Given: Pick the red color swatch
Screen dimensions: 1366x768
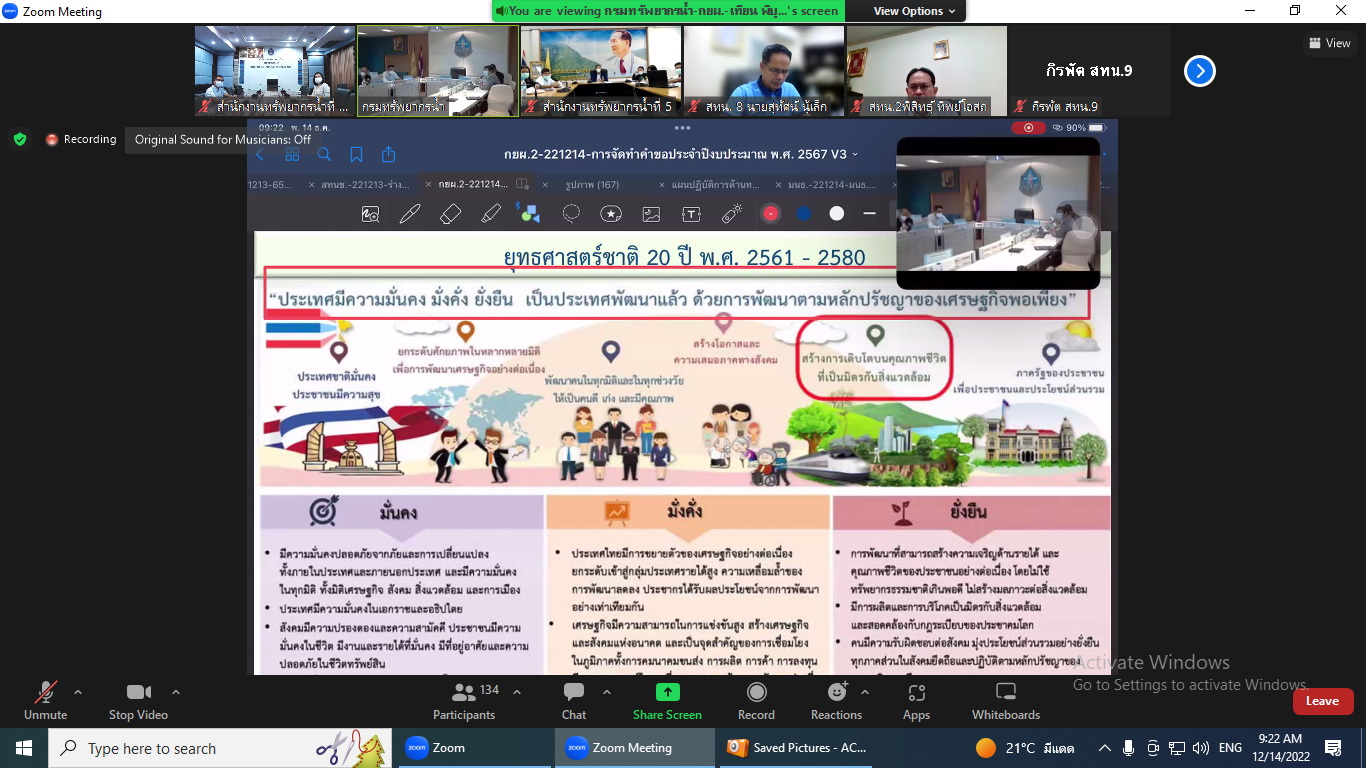Looking at the screenshot, I should 771,213.
